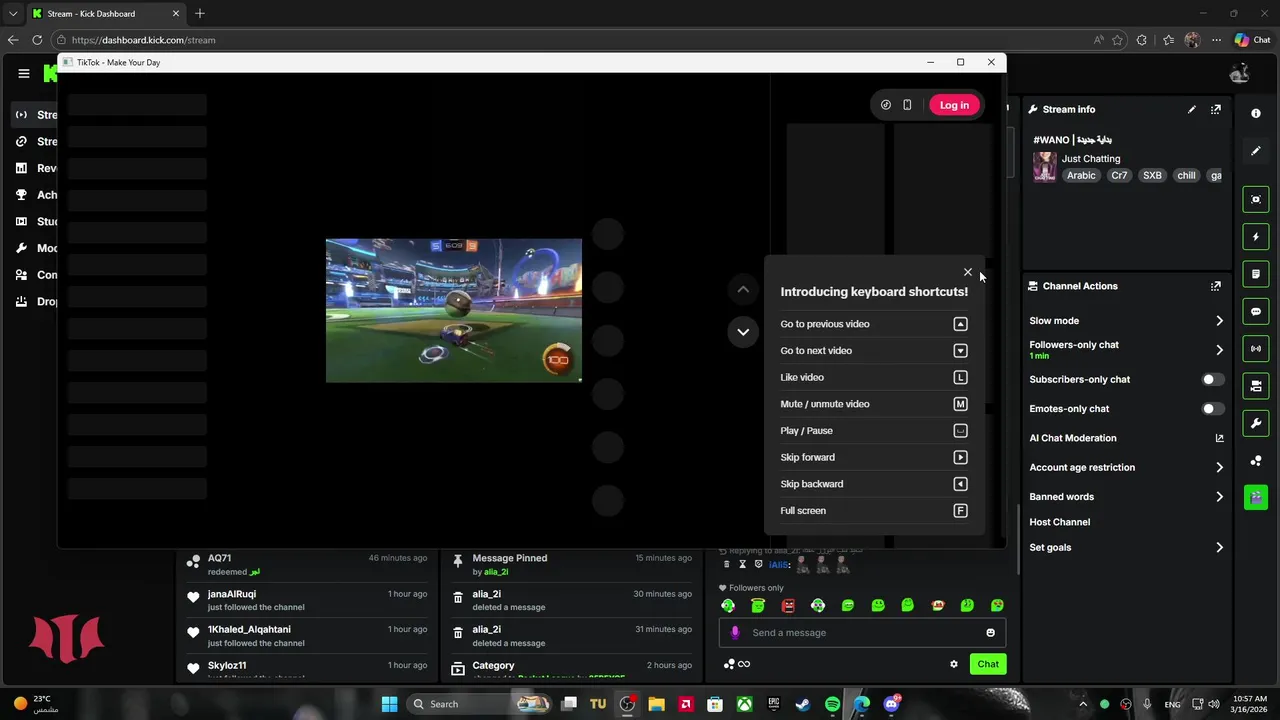Click the Rocket League TikTok video

pyautogui.click(x=454, y=310)
